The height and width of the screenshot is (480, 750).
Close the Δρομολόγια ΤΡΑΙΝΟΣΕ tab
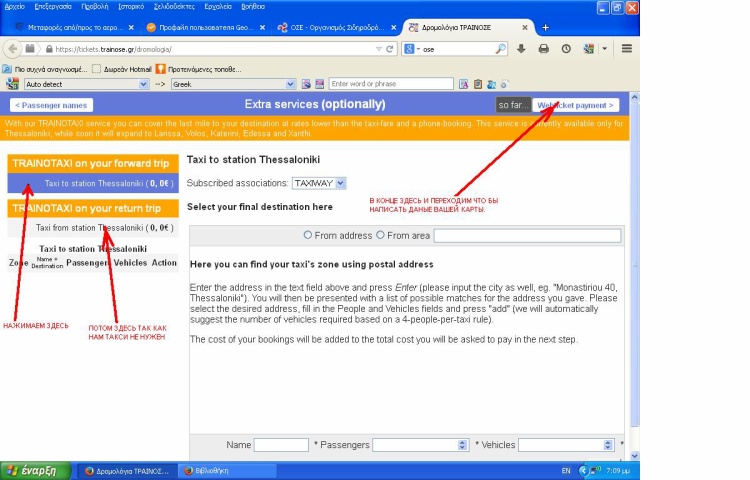[x=525, y=28]
